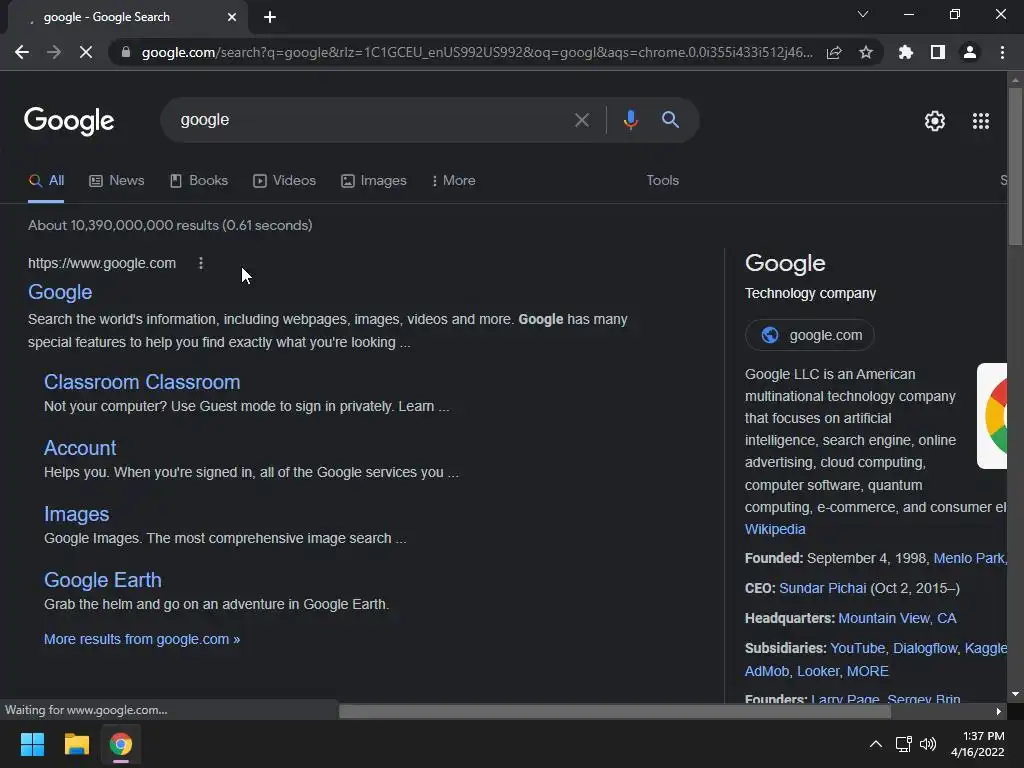This screenshot has height=768, width=1024.
Task: Open Chrome's three-dot menu
Action: pos(1002,52)
